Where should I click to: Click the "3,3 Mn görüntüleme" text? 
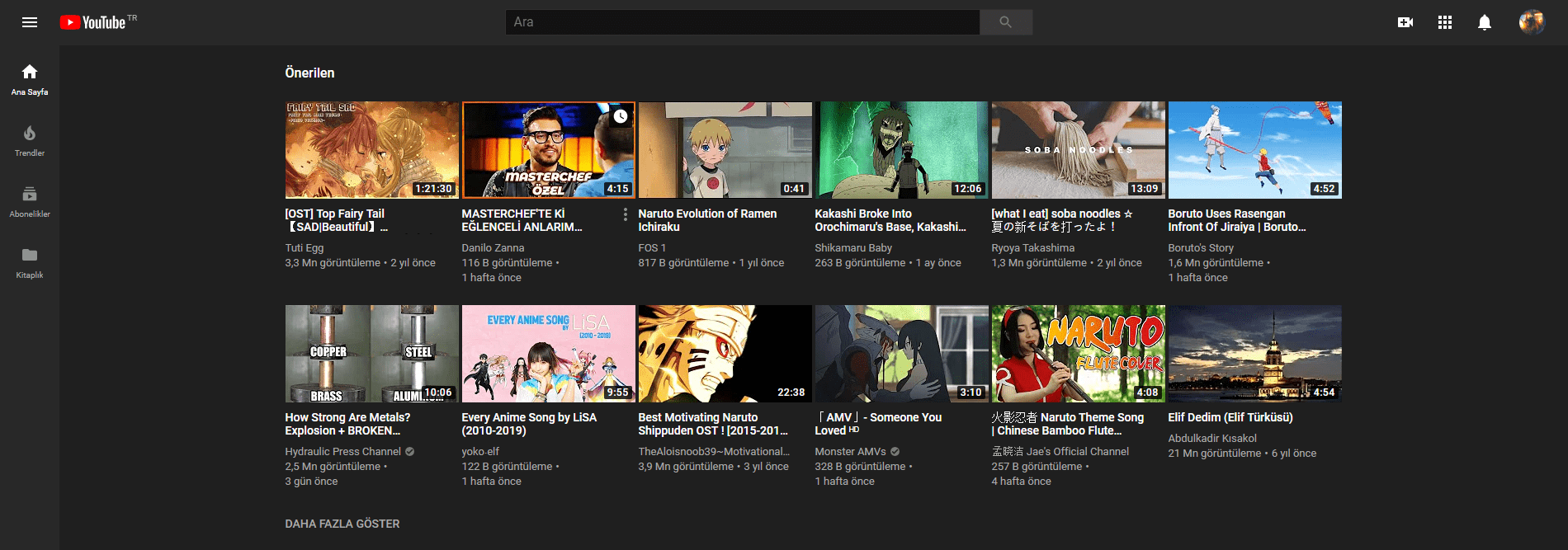[333, 263]
